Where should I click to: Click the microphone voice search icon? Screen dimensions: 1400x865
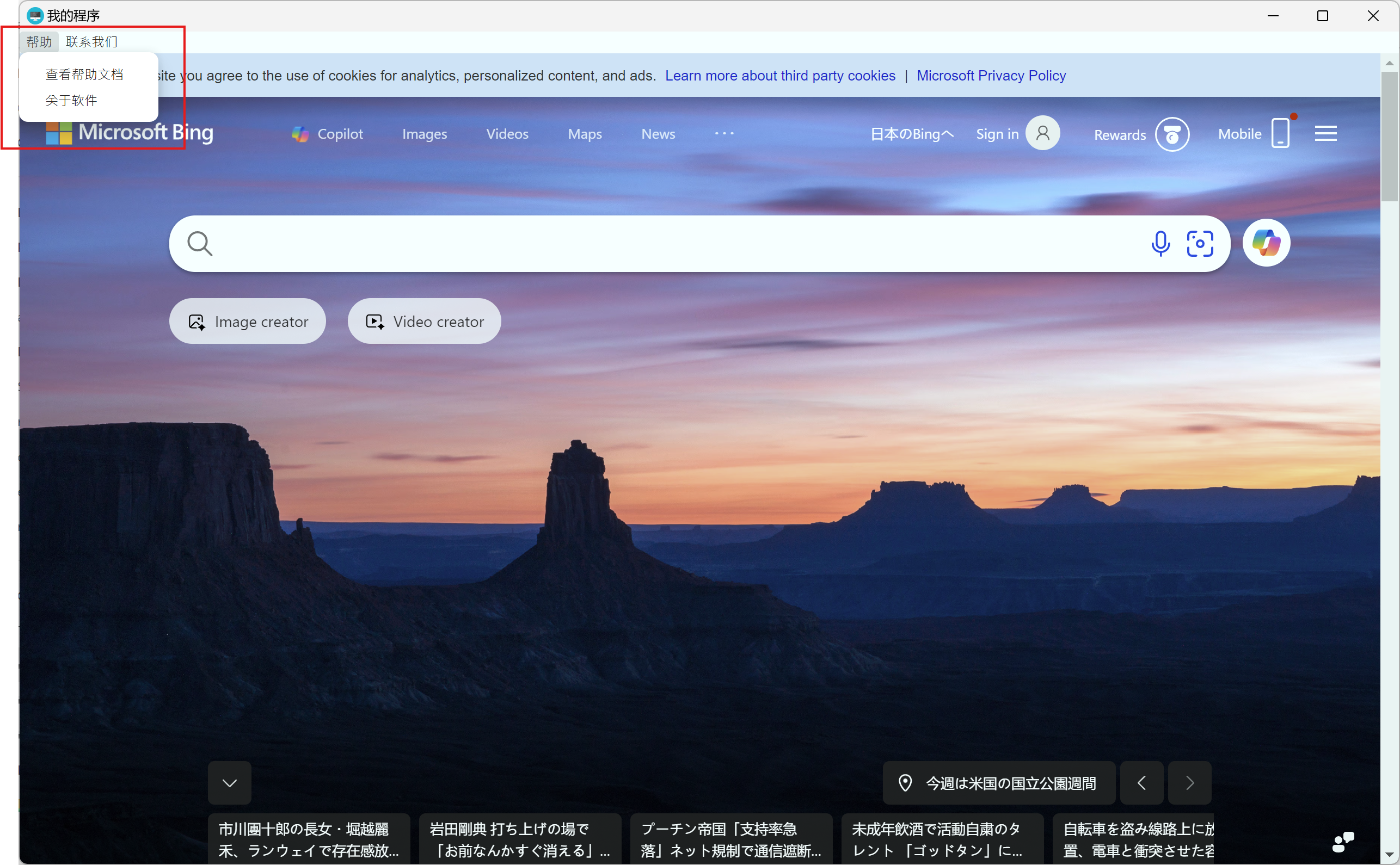(1160, 244)
